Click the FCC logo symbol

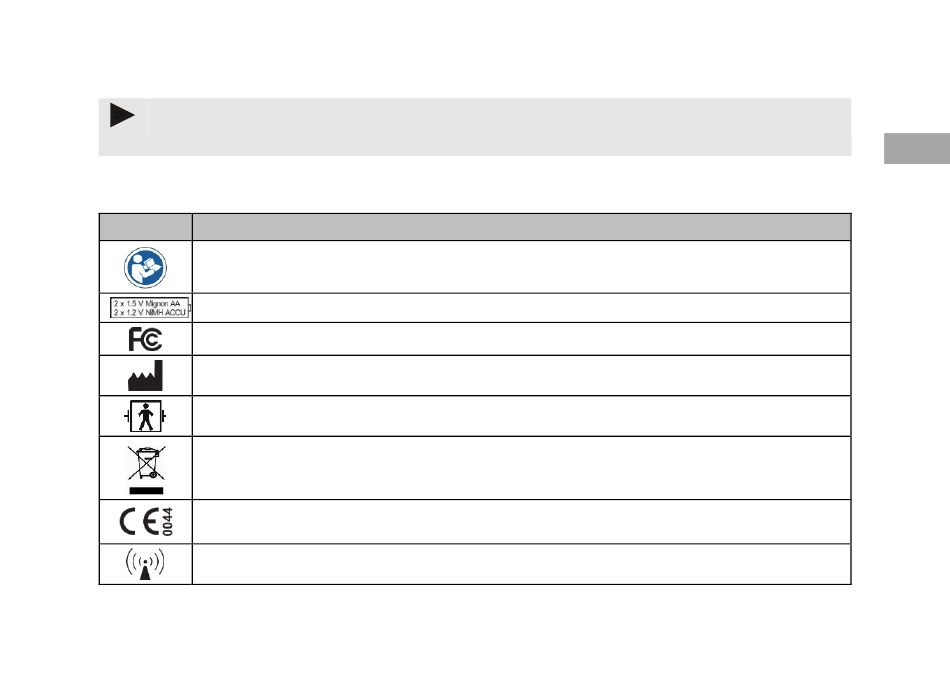click(x=145, y=339)
